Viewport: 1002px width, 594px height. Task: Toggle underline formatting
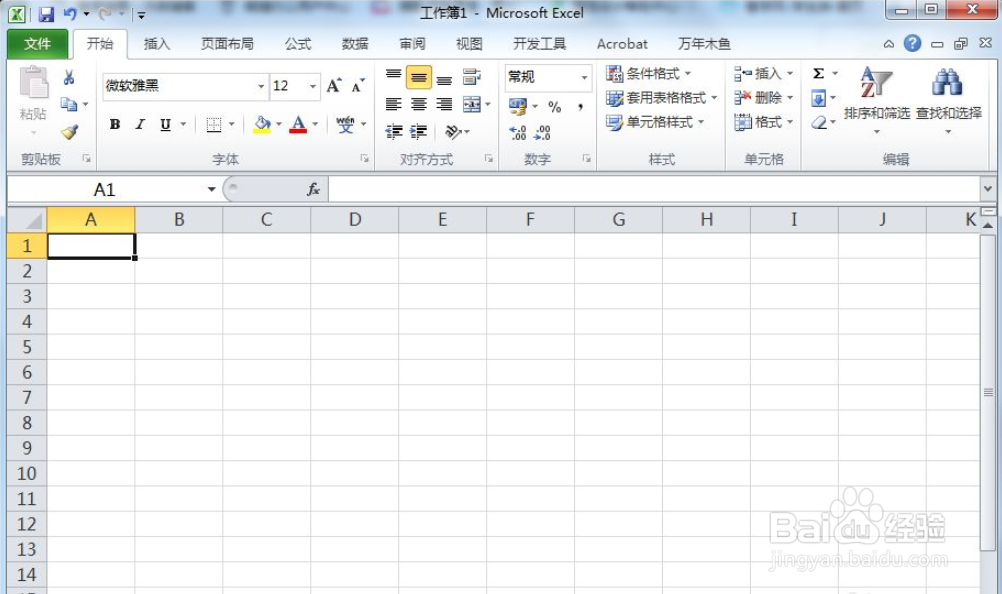click(166, 124)
